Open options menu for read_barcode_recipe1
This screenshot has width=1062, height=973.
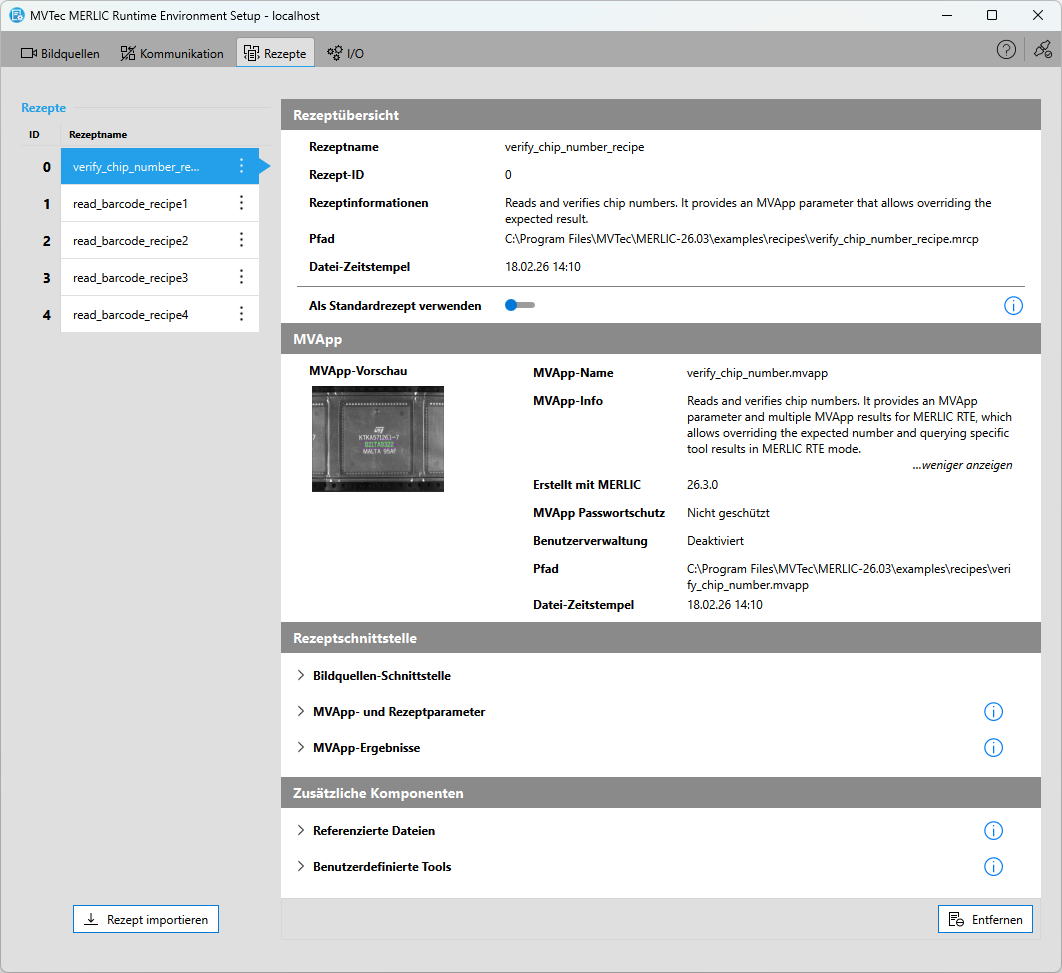click(x=241, y=204)
